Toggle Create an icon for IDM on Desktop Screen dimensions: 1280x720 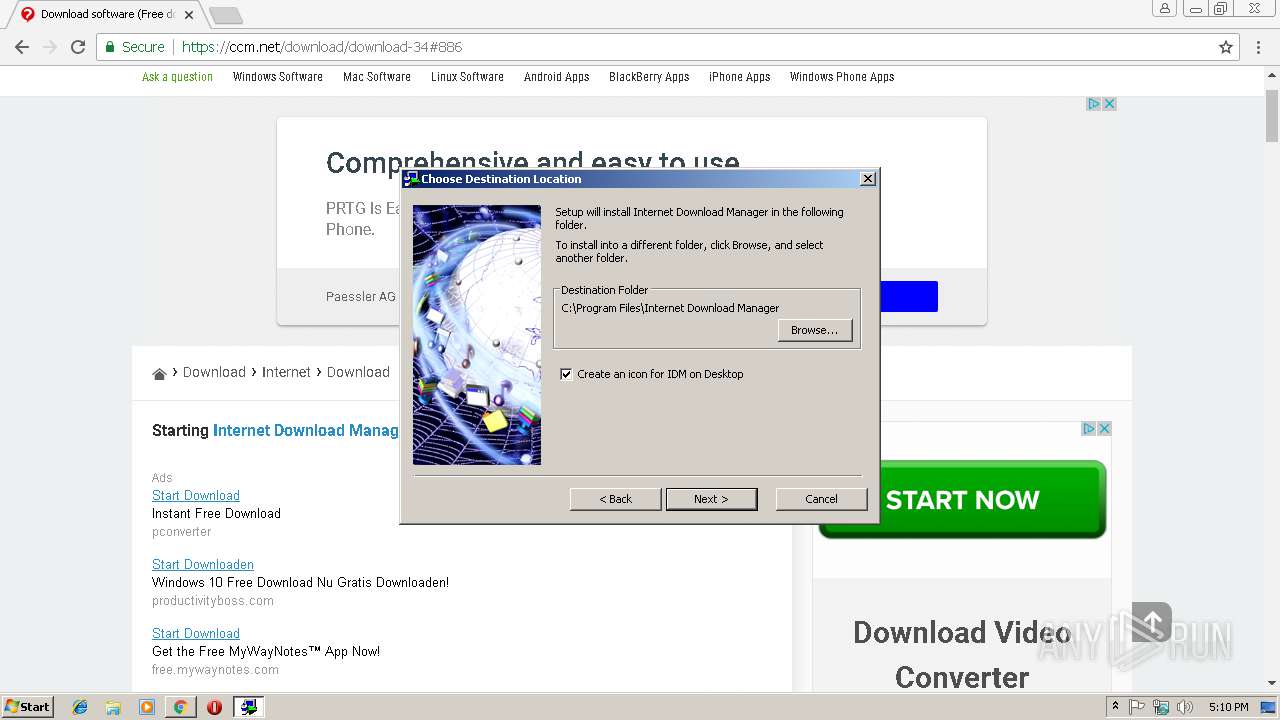click(566, 374)
